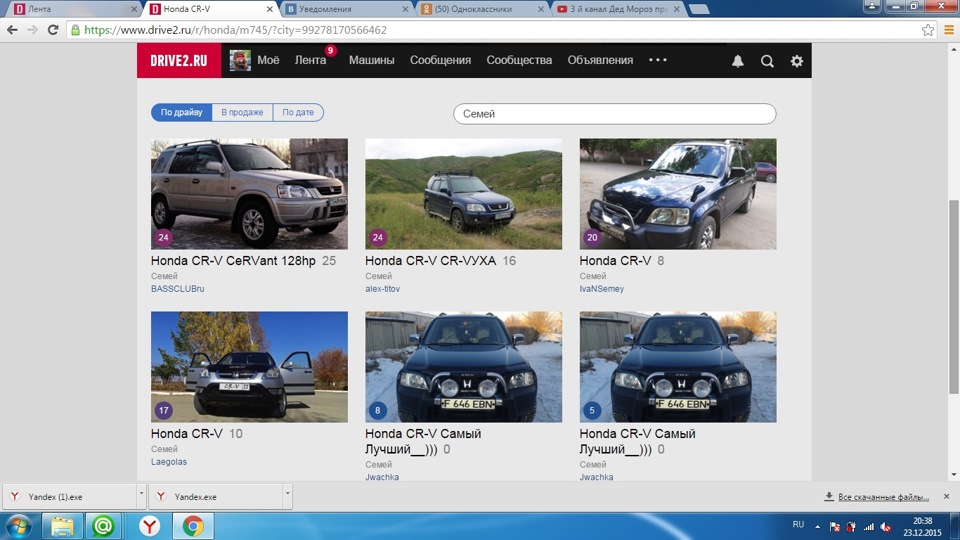Select the 'По драйву' sort option
This screenshot has height=540, width=960.
[x=182, y=113]
